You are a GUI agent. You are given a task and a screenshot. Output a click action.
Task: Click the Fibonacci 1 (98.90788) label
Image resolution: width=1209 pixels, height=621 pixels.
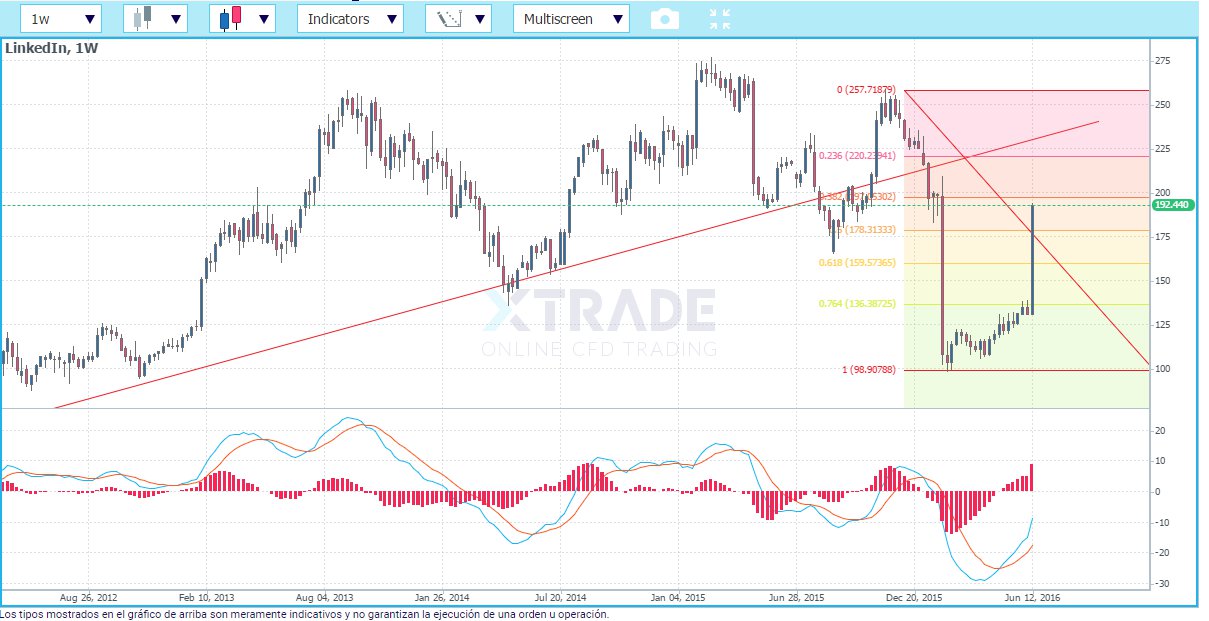coord(868,370)
